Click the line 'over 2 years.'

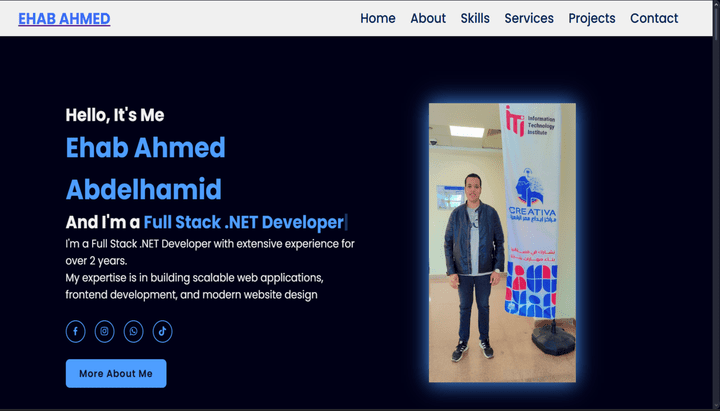click(96, 261)
